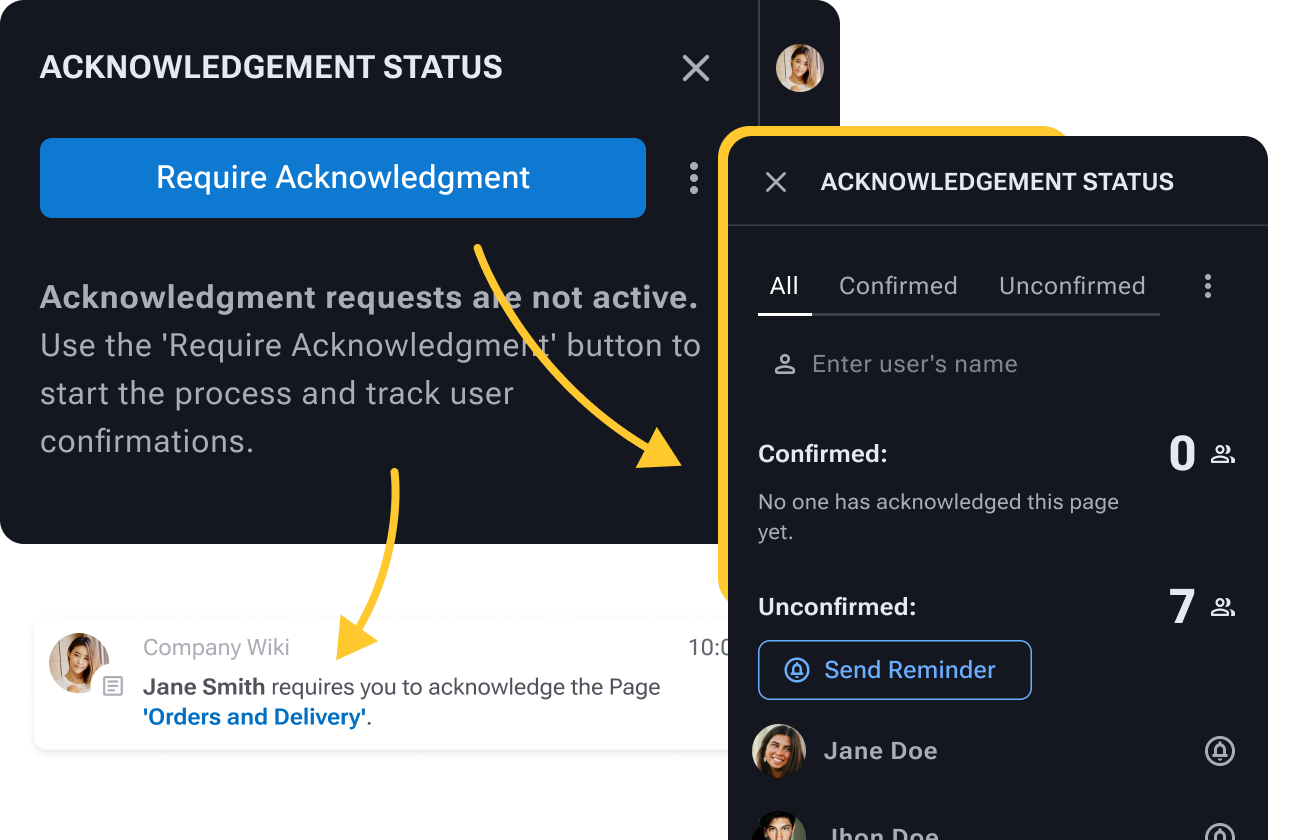Close the left Acknowledgement Status panel

696,68
